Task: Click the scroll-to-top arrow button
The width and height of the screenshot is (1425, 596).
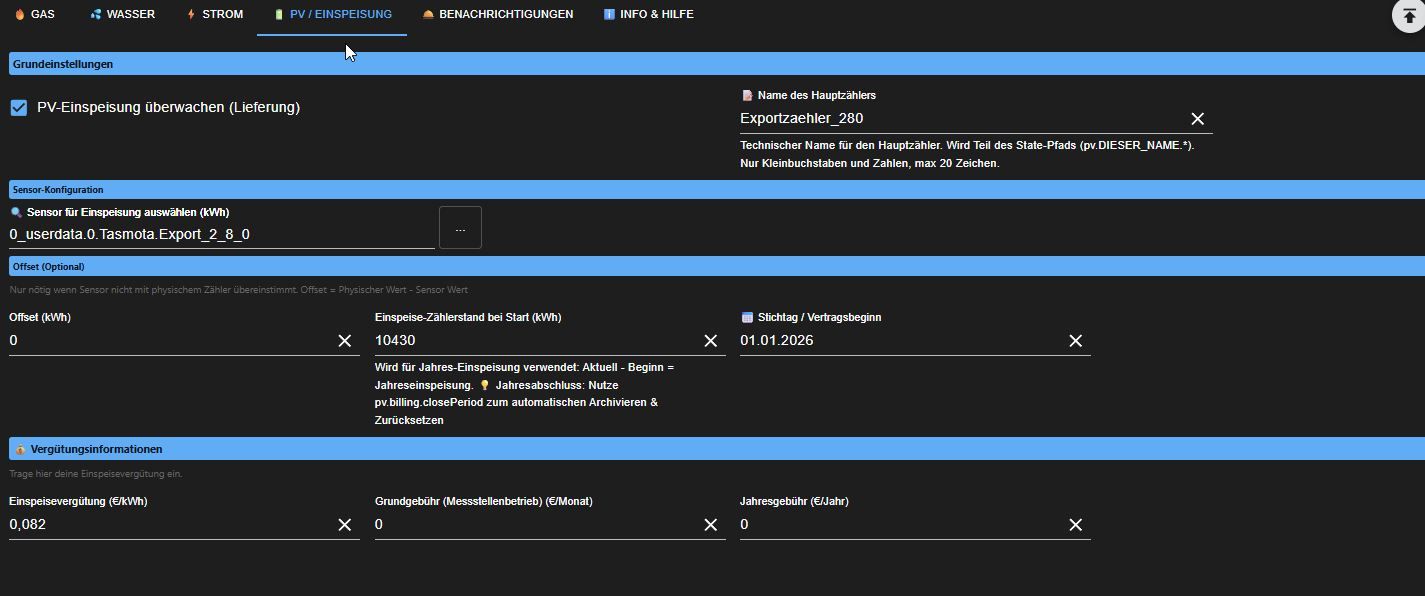Action: pos(1410,17)
